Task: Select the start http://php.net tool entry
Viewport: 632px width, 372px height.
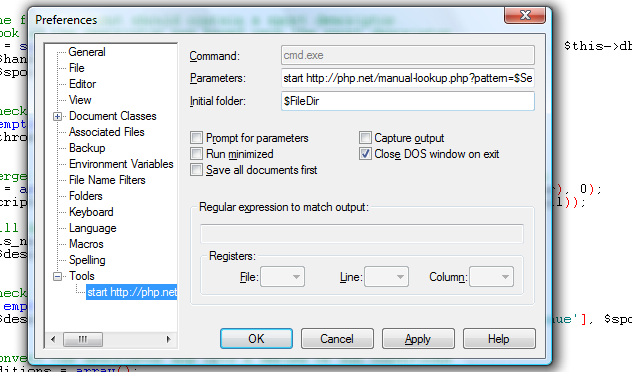Action: 132,292
